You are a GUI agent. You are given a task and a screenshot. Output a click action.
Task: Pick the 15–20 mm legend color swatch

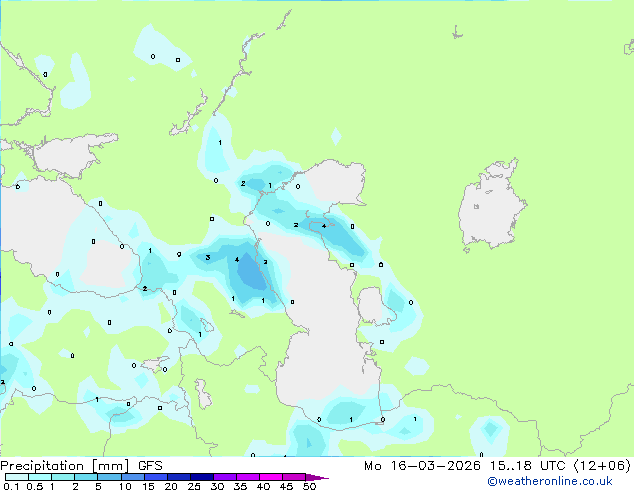[x=156, y=477]
